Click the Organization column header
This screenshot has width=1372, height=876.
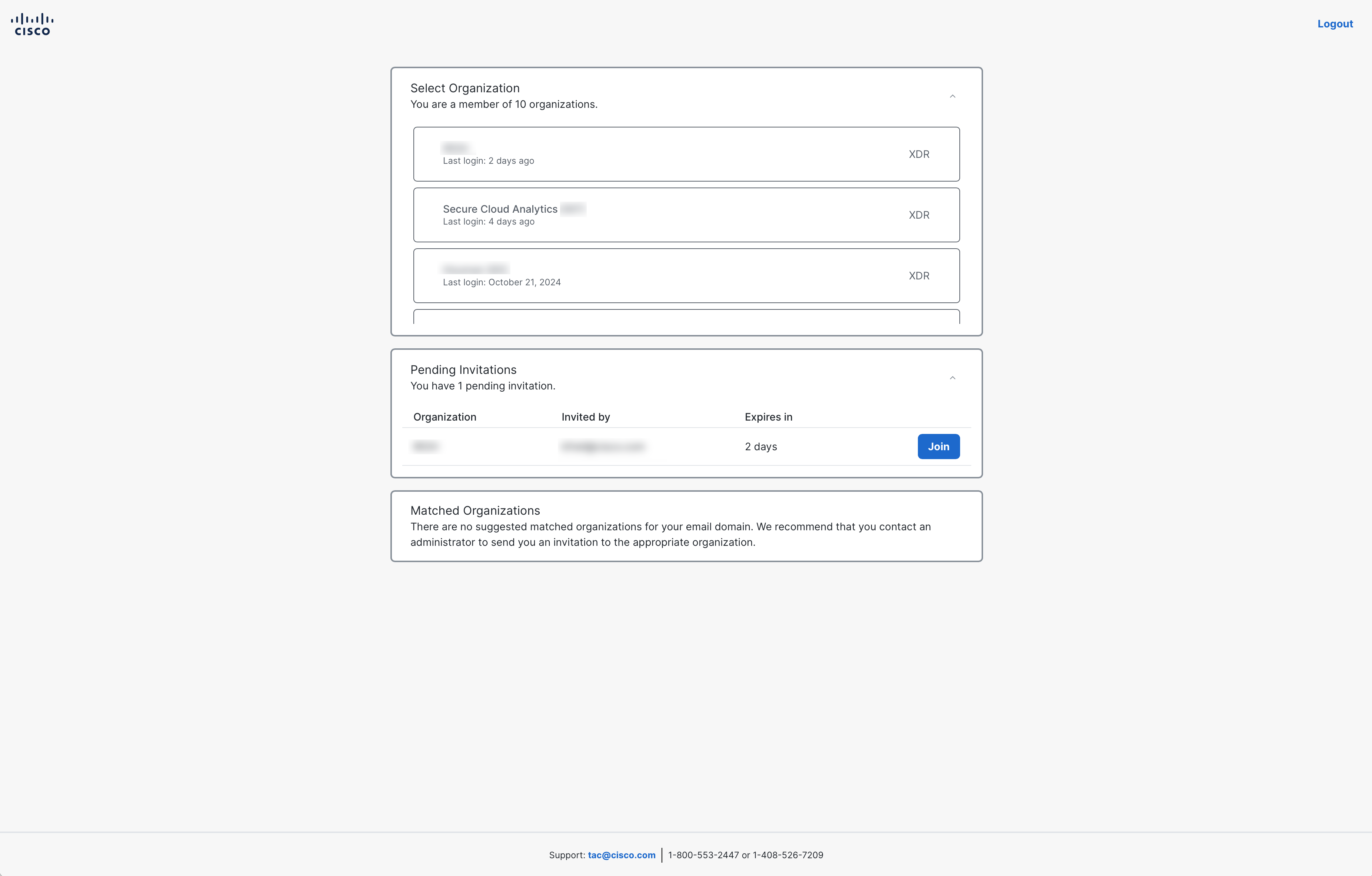click(444, 417)
